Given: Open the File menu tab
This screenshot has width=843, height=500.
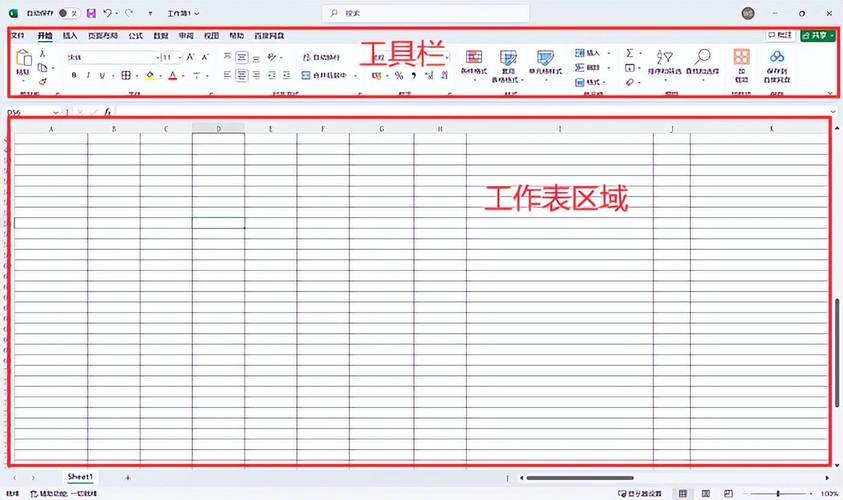Looking at the screenshot, I should coord(18,35).
